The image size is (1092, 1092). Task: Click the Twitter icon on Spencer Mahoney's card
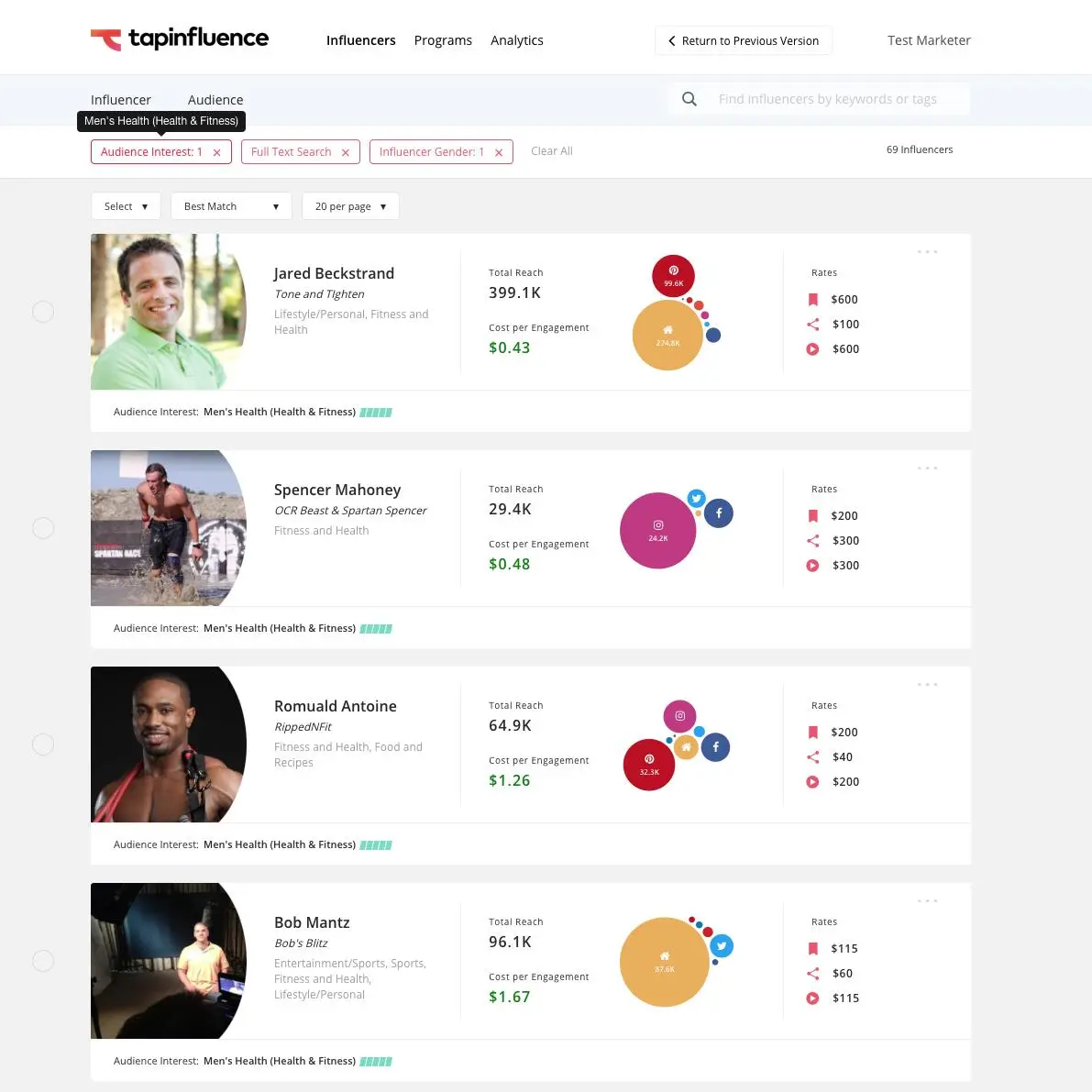click(x=697, y=498)
